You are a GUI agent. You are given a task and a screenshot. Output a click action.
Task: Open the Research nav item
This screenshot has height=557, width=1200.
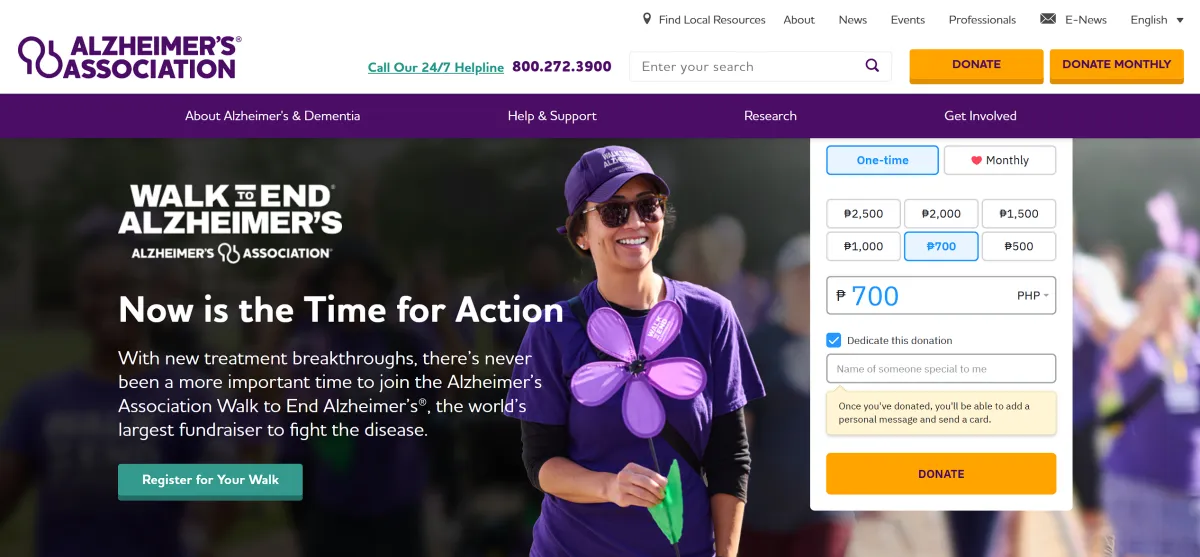click(770, 116)
